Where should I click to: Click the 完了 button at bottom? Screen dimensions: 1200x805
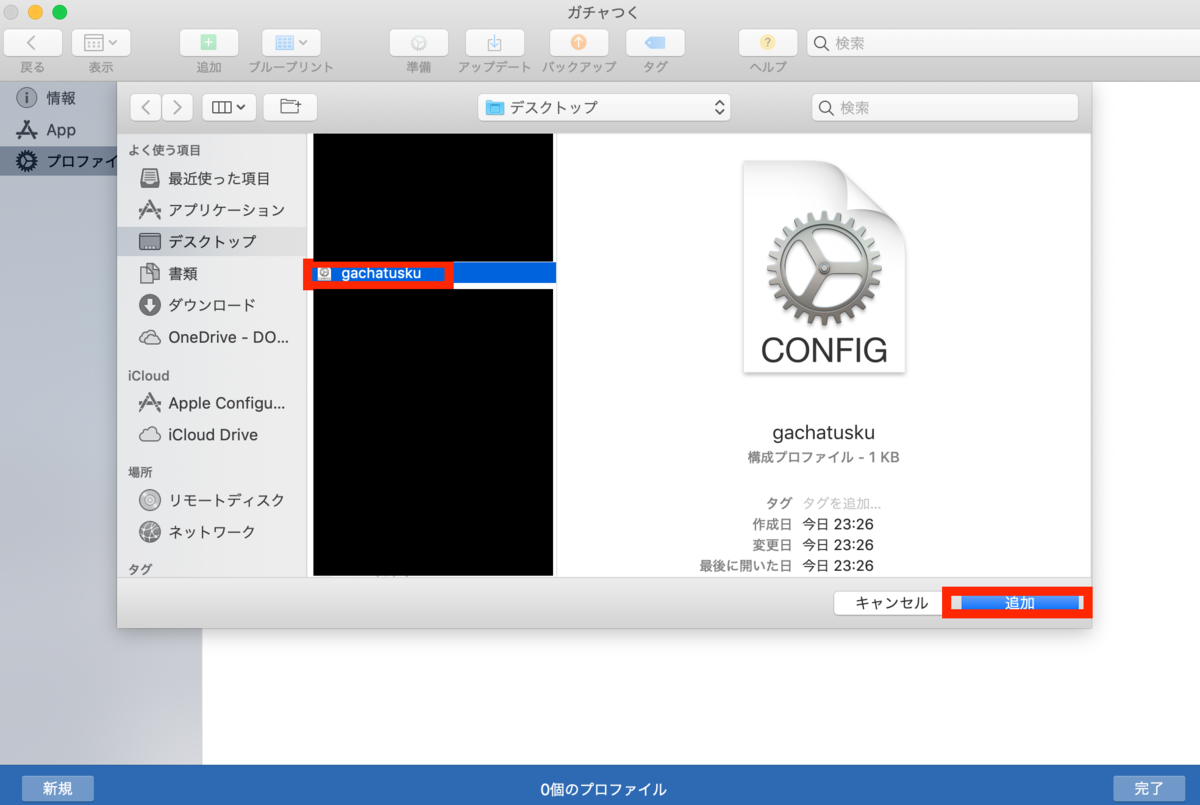[x=1148, y=788]
